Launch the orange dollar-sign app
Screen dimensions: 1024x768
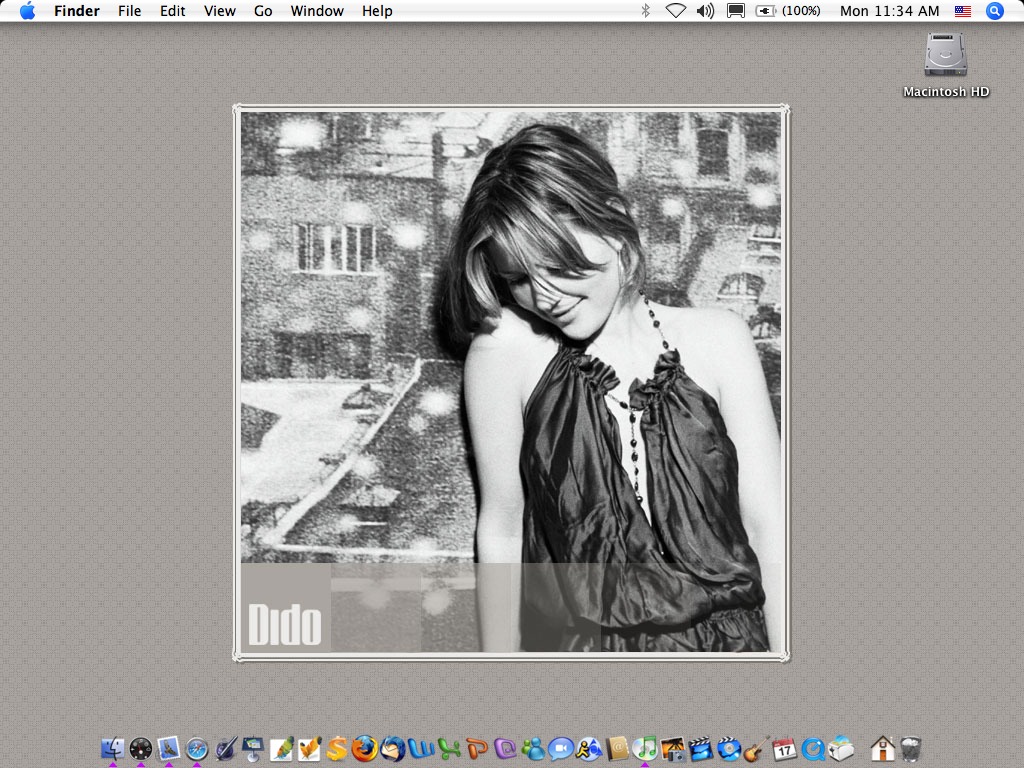click(x=337, y=748)
